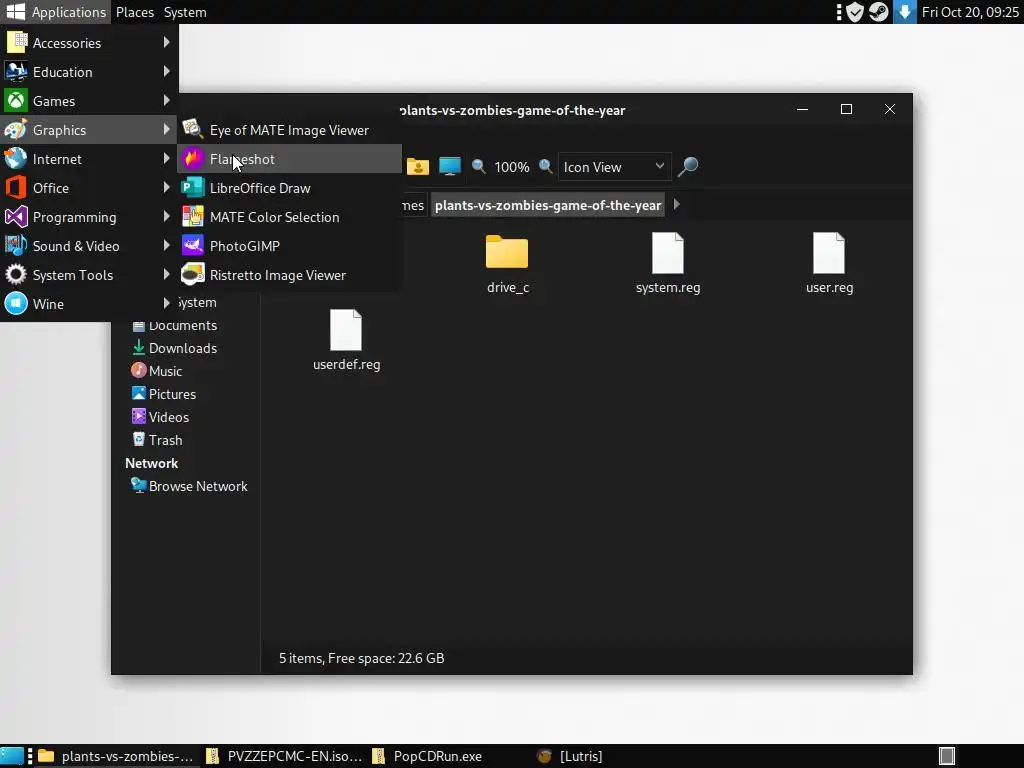Viewport: 1024px width, 768px height.
Task: Start PhotoGIMP from the menu
Action: point(289,246)
